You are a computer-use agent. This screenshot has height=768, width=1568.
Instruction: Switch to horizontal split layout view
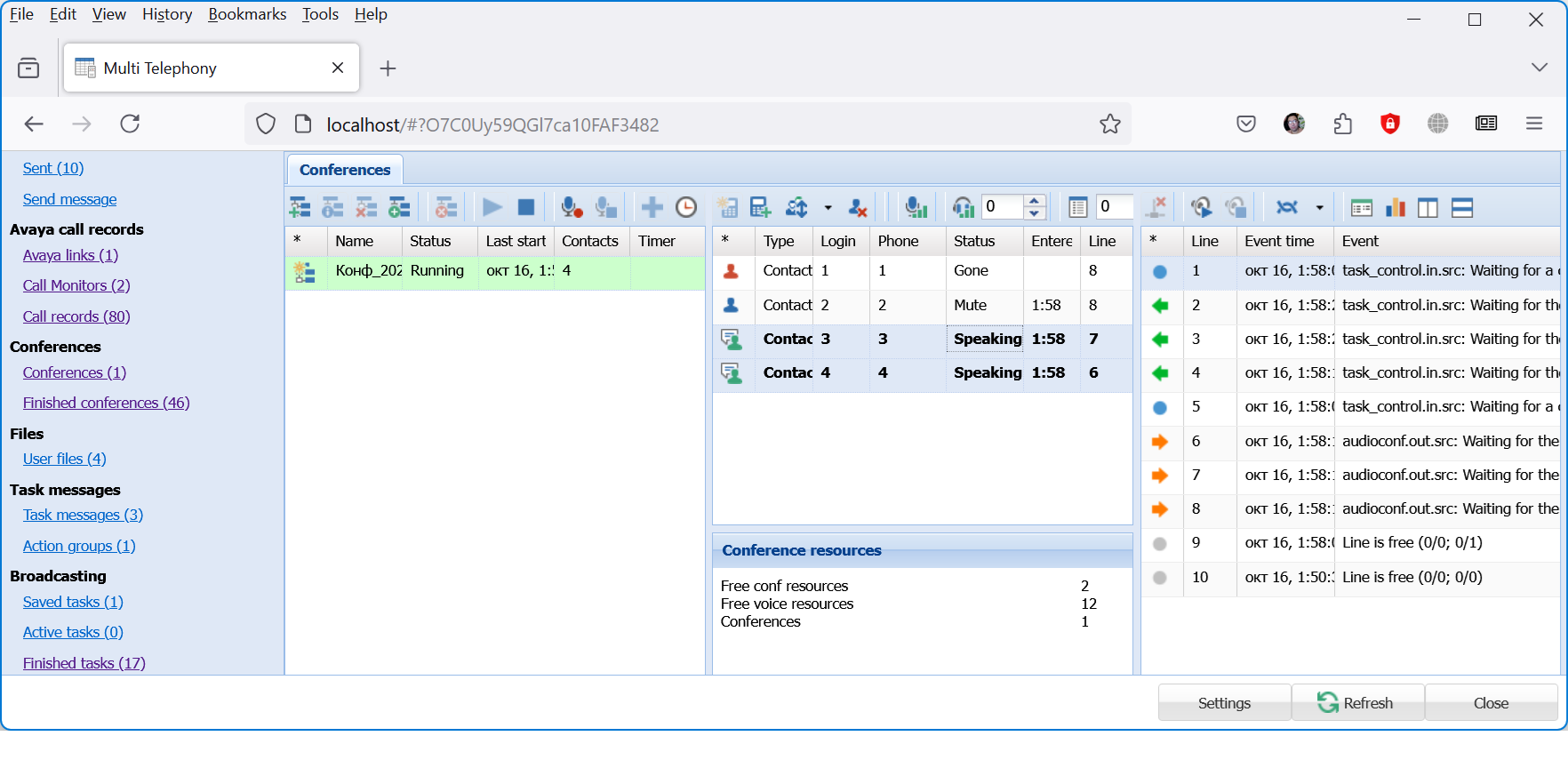[1462, 208]
